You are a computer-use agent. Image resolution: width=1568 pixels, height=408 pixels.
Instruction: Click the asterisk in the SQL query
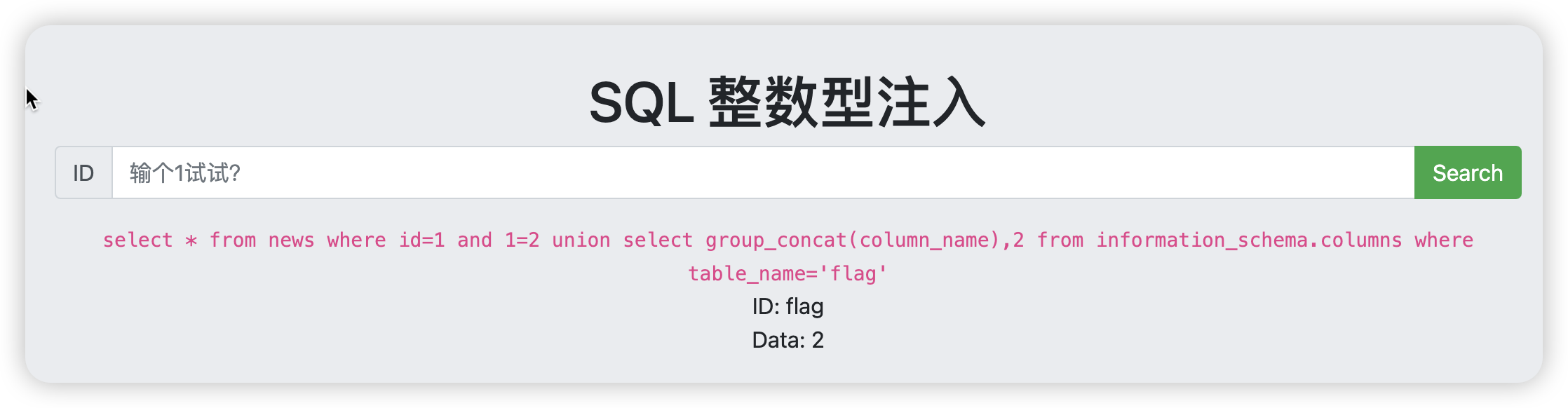pyautogui.click(x=191, y=240)
